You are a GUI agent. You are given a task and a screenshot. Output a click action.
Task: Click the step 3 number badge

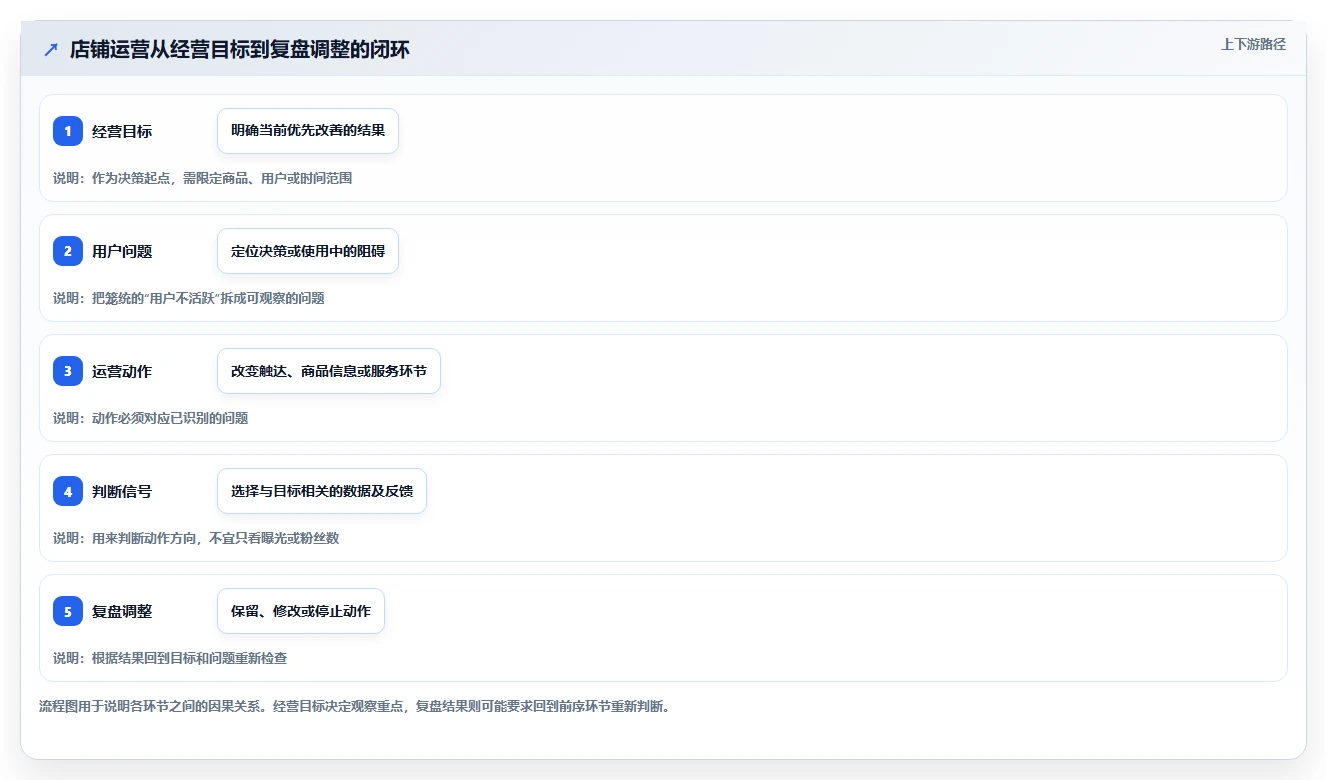point(68,371)
